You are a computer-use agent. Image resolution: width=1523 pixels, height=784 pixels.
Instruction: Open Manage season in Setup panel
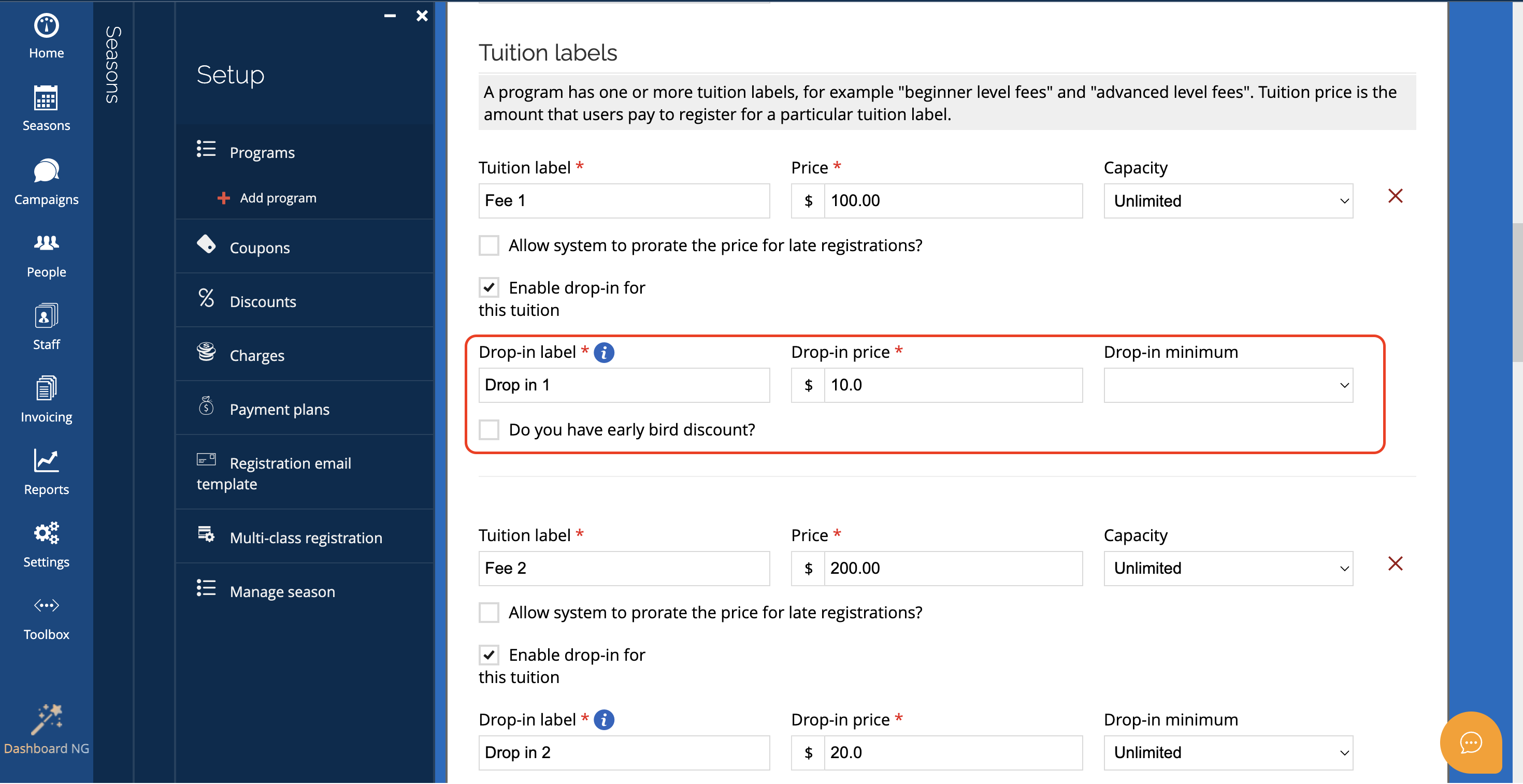coord(282,591)
